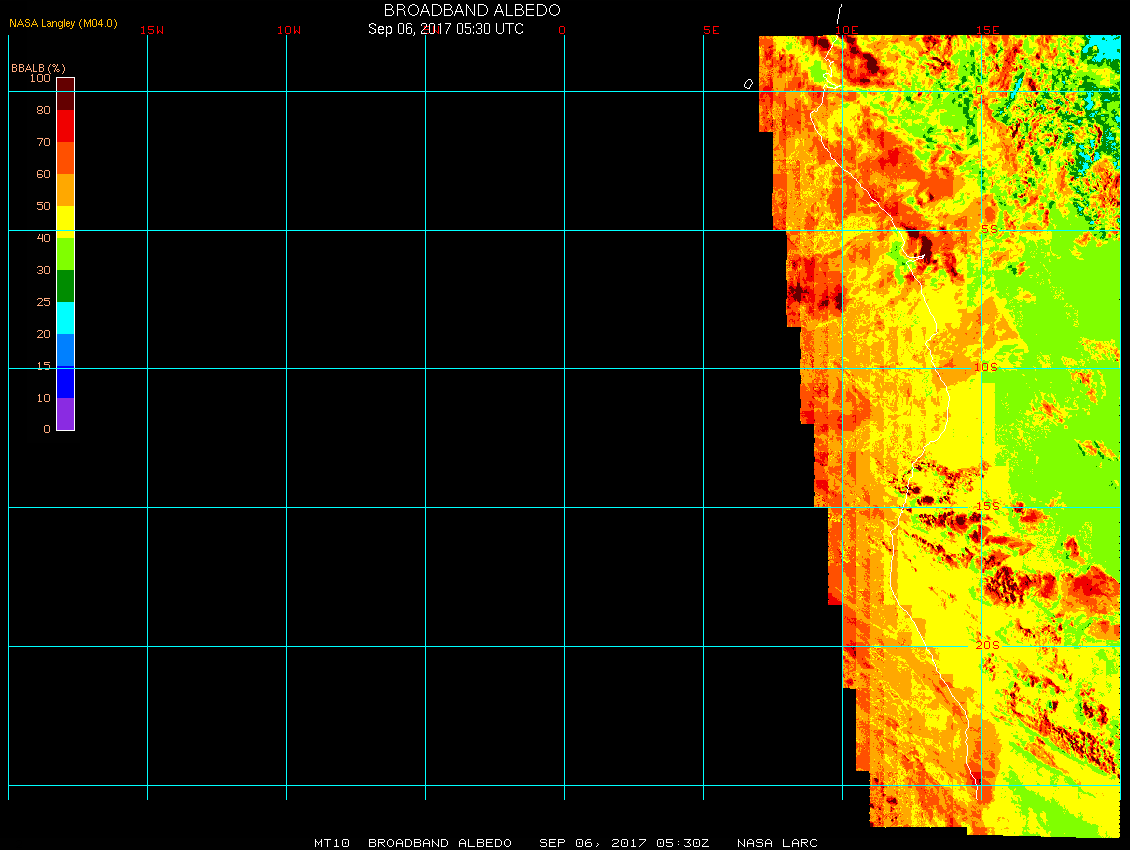Select the 10S latitude label
1130x850 pixels.
986,367
